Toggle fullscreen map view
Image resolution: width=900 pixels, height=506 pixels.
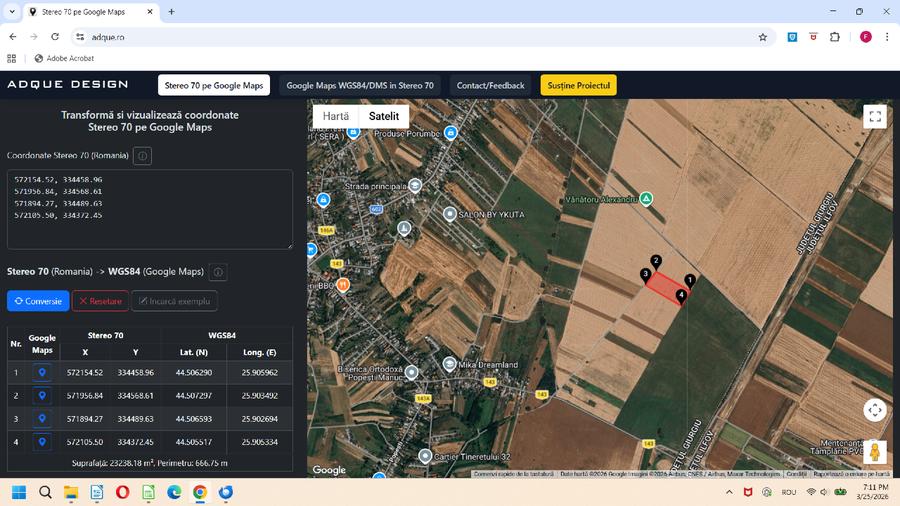pyautogui.click(x=875, y=117)
